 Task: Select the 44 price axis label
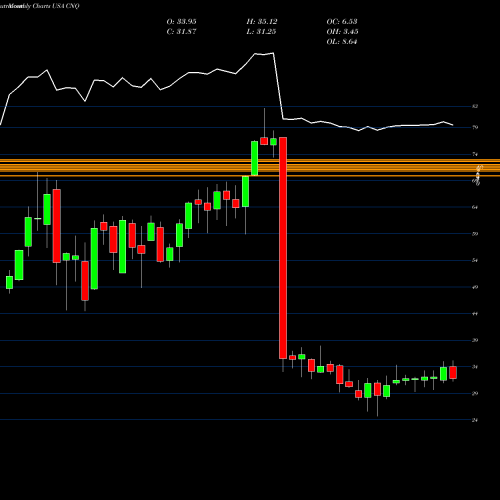[475, 314]
